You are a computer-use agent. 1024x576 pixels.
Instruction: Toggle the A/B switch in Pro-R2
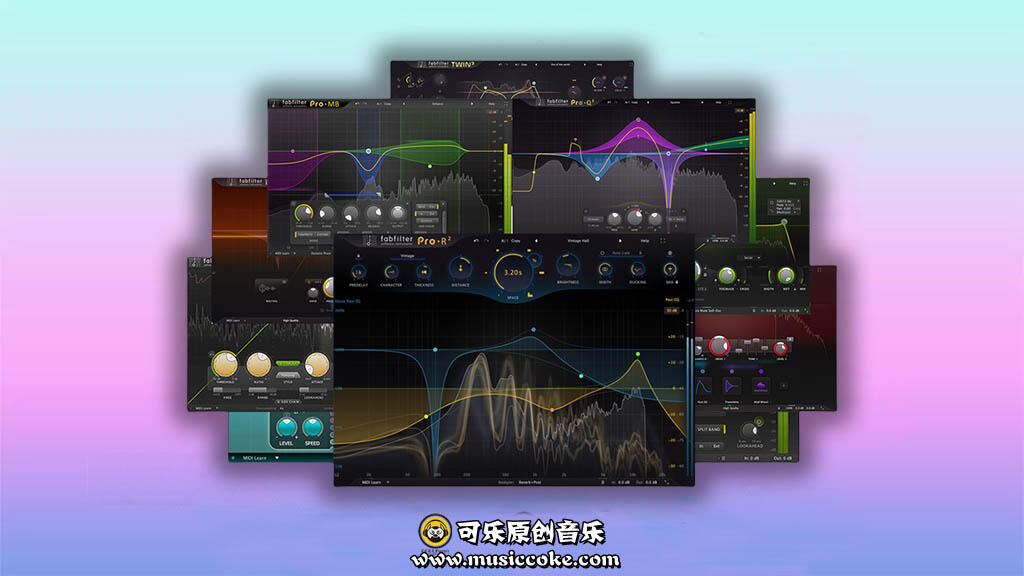click(504, 241)
